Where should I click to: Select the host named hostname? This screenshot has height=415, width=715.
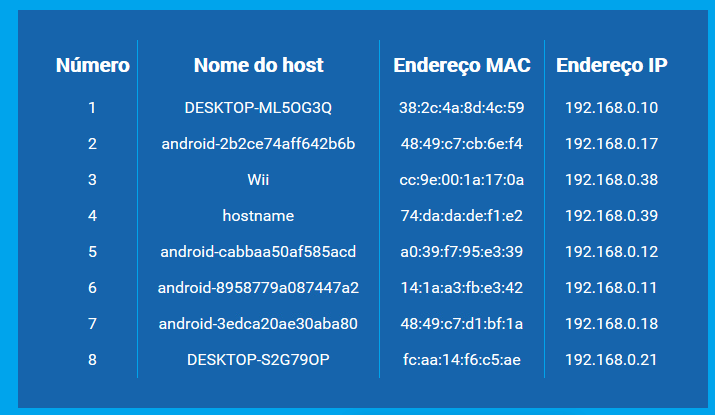tap(258, 216)
